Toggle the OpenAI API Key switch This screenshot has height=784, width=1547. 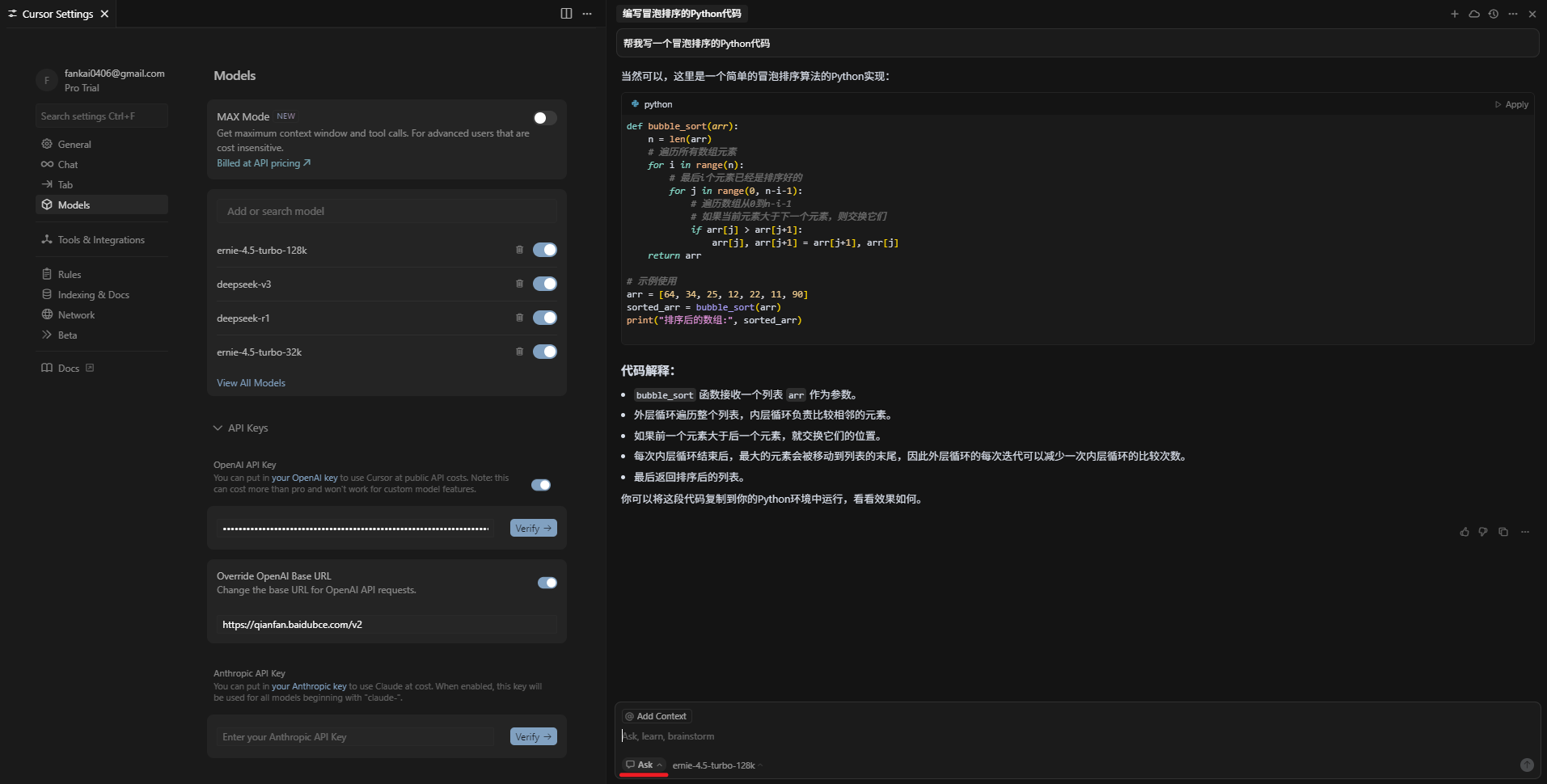541,485
